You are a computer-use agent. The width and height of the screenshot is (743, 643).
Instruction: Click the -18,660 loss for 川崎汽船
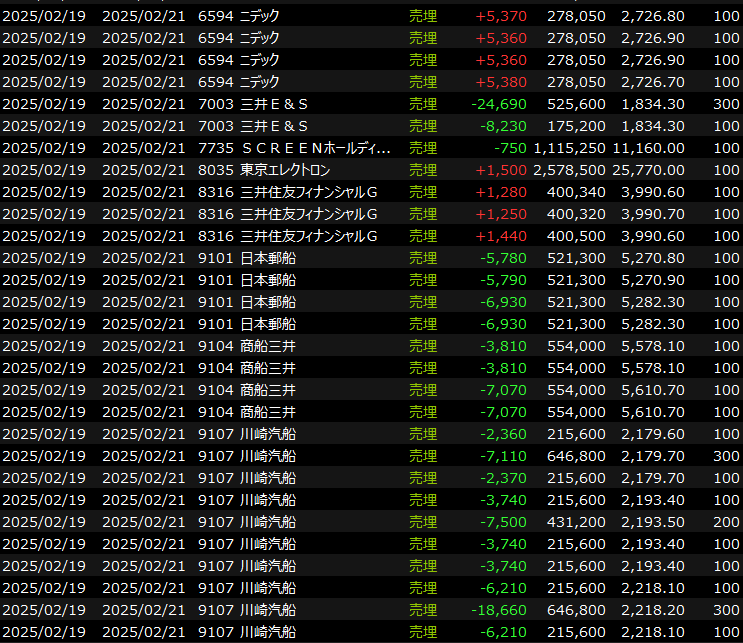[x=499, y=610]
